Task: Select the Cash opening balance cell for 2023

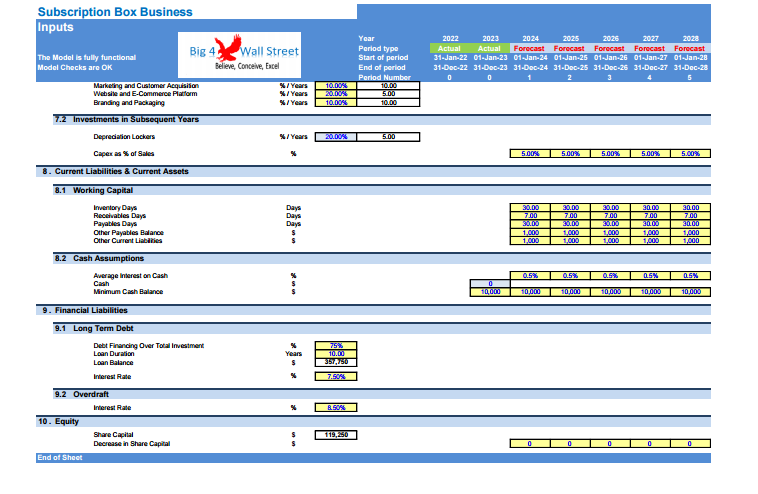Action: 490,284
